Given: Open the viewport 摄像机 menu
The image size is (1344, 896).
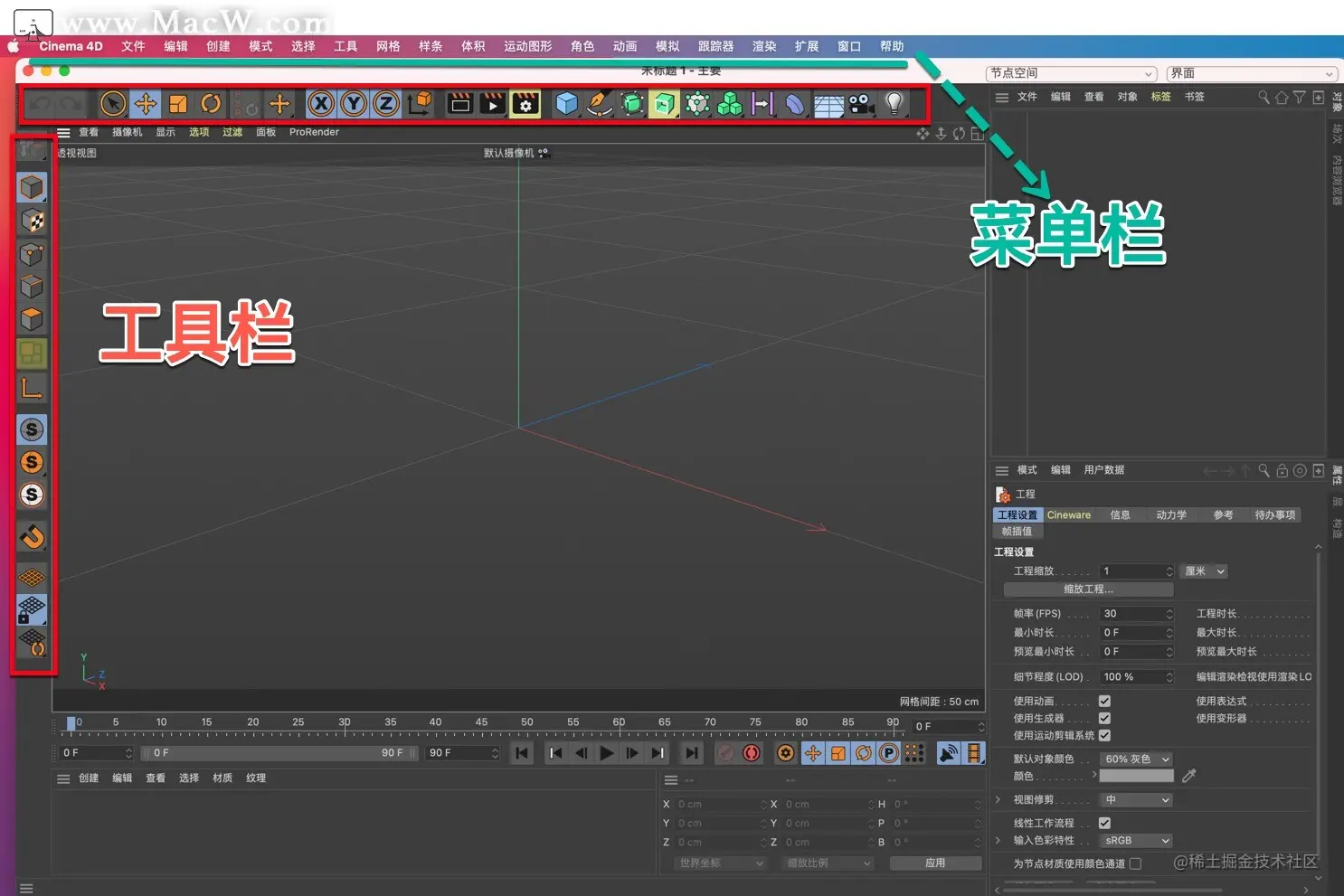Looking at the screenshot, I should click(128, 132).
